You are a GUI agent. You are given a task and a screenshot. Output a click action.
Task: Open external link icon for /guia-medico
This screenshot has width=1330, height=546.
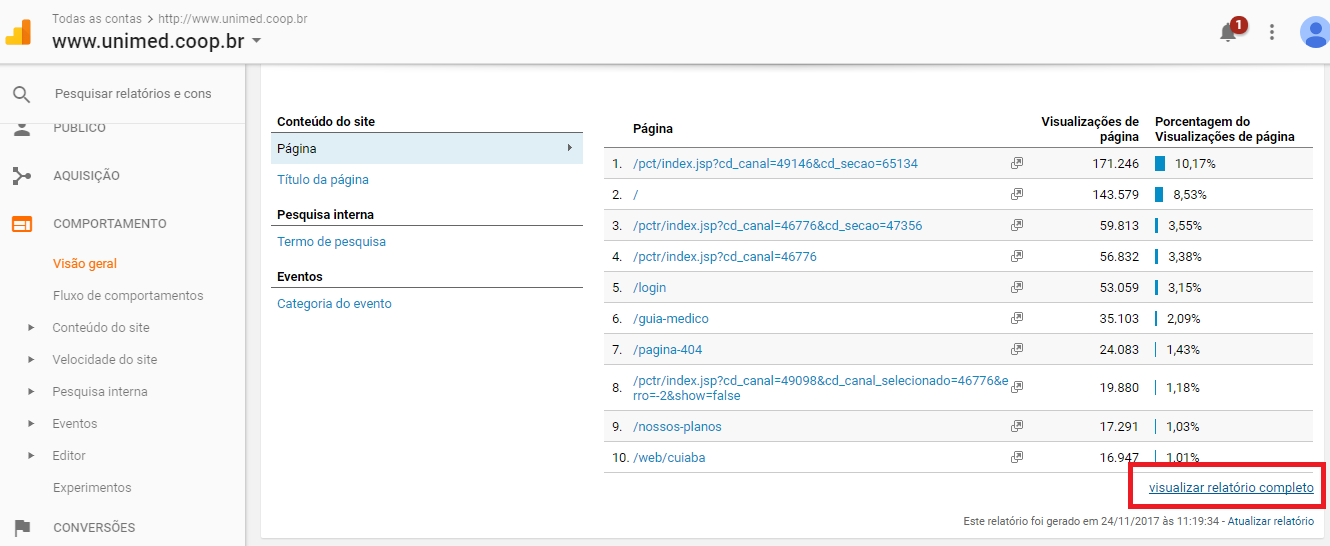(x=1017, y=318)
